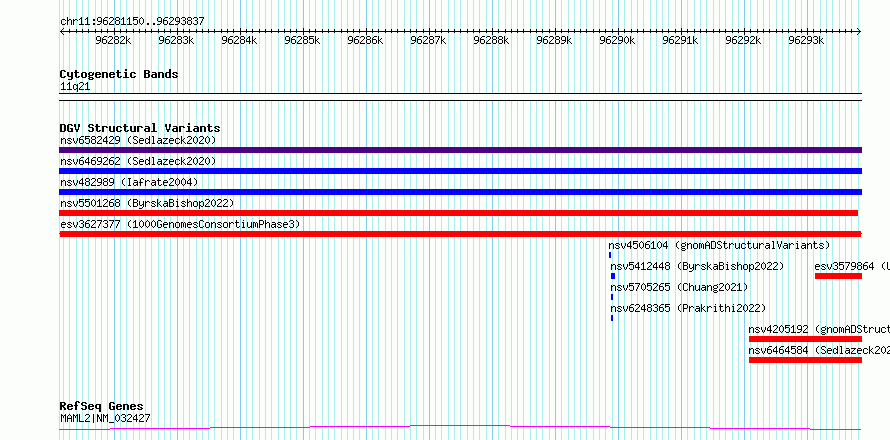Click the small blue nsv6248365 marker
Image resolution: width=890 pixels, height=440 pixels.
[612, 318]
